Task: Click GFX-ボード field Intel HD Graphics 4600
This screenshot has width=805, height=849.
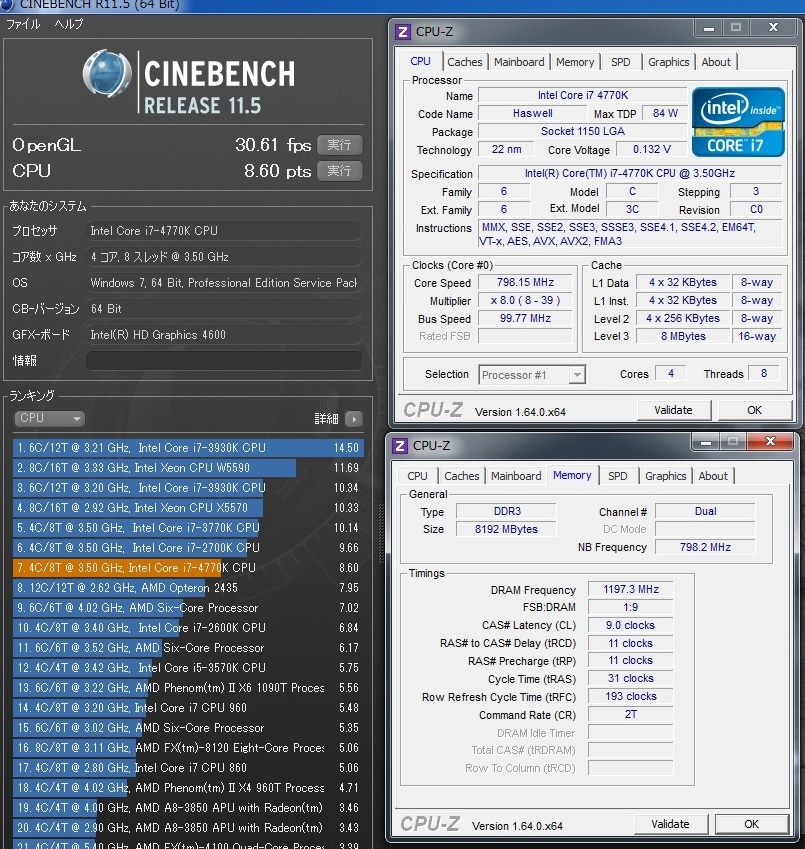Action: click(x=224, y=335)
